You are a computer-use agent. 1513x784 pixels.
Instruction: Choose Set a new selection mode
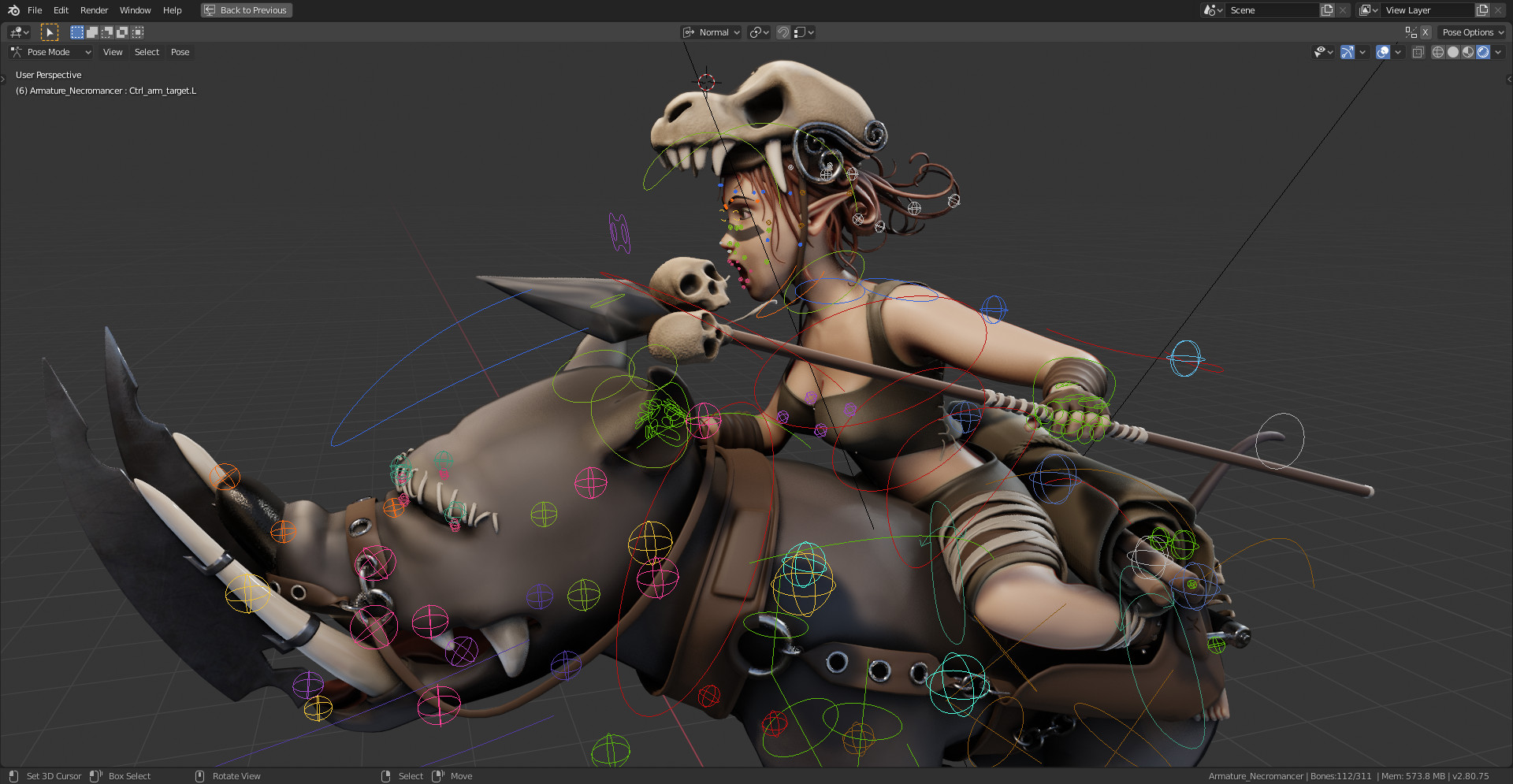pos(76,32)
